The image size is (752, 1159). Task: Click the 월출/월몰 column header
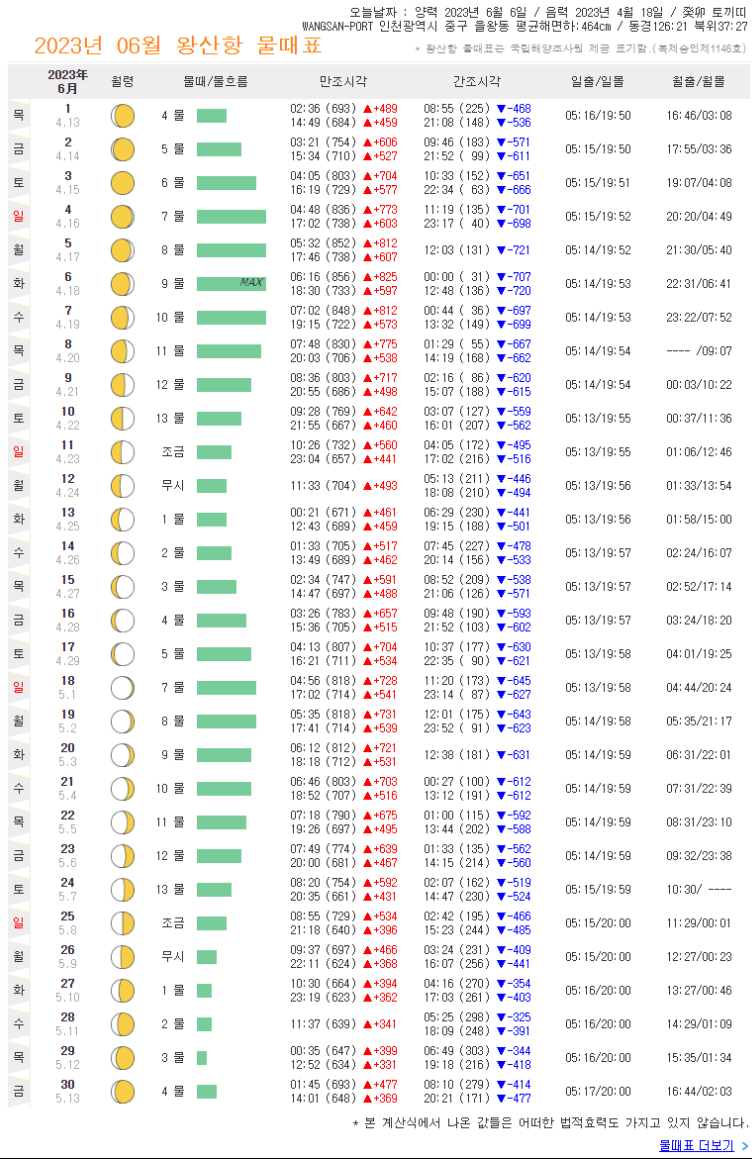(699, 81)
